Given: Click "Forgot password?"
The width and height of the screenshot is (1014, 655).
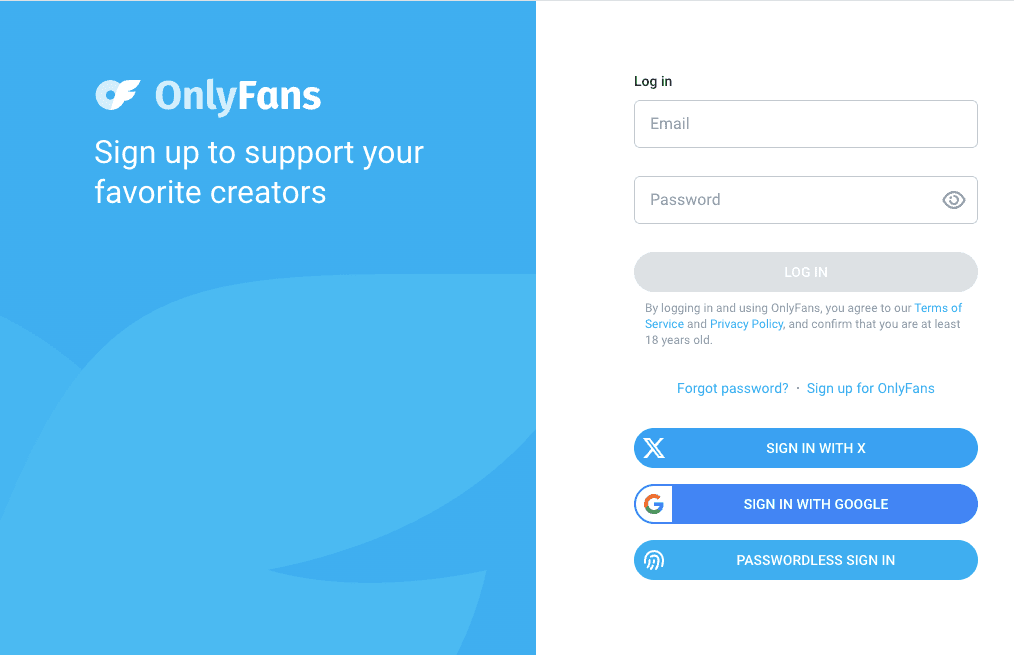Looking at the screenshot, I should click(732, 388).
